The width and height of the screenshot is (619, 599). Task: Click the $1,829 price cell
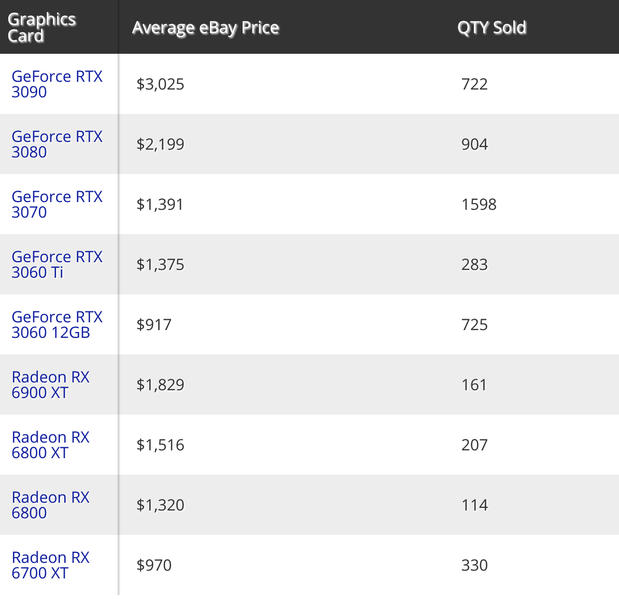click(x=160, y=384)
